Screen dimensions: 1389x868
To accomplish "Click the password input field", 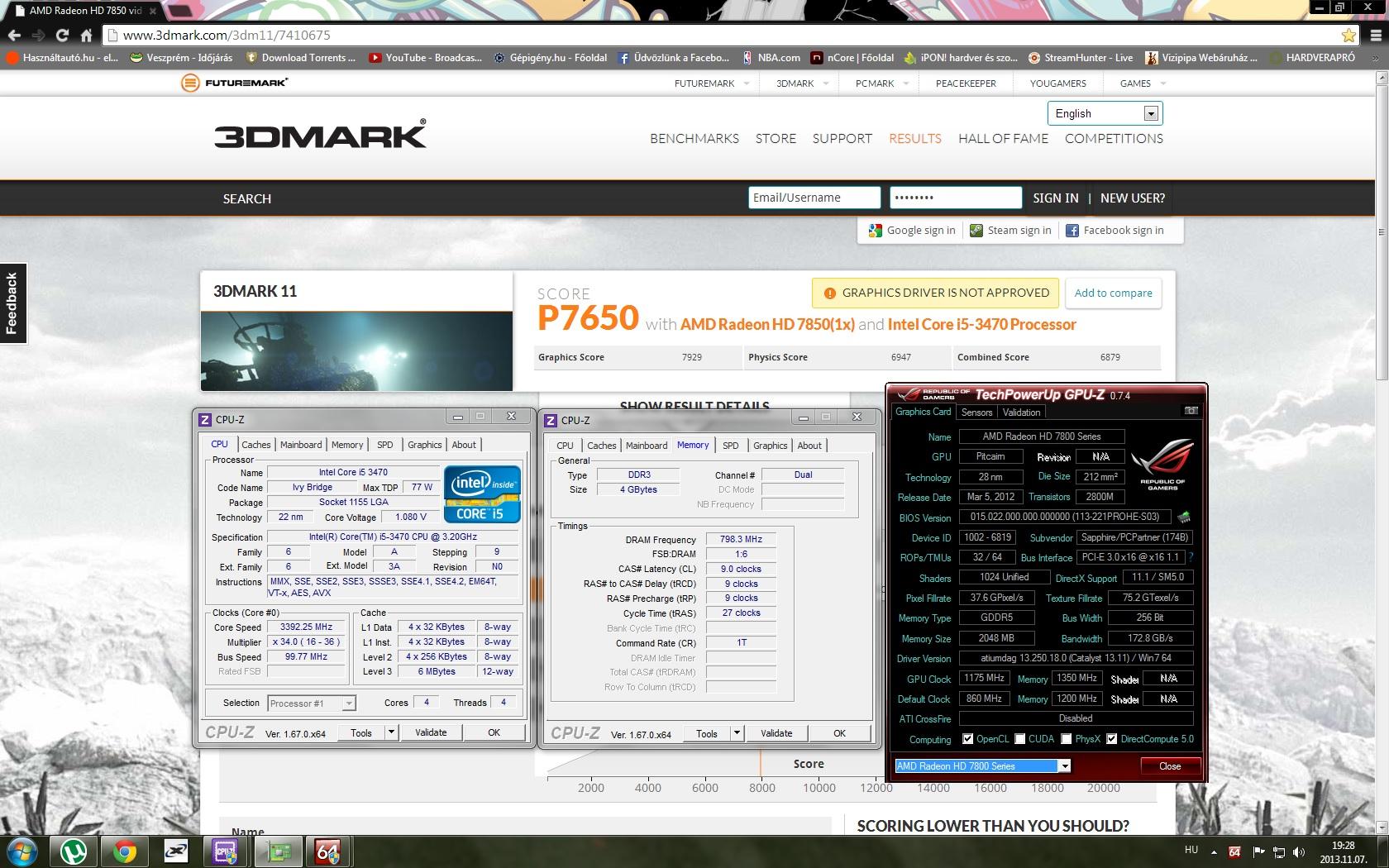I will tap(956, 198).
